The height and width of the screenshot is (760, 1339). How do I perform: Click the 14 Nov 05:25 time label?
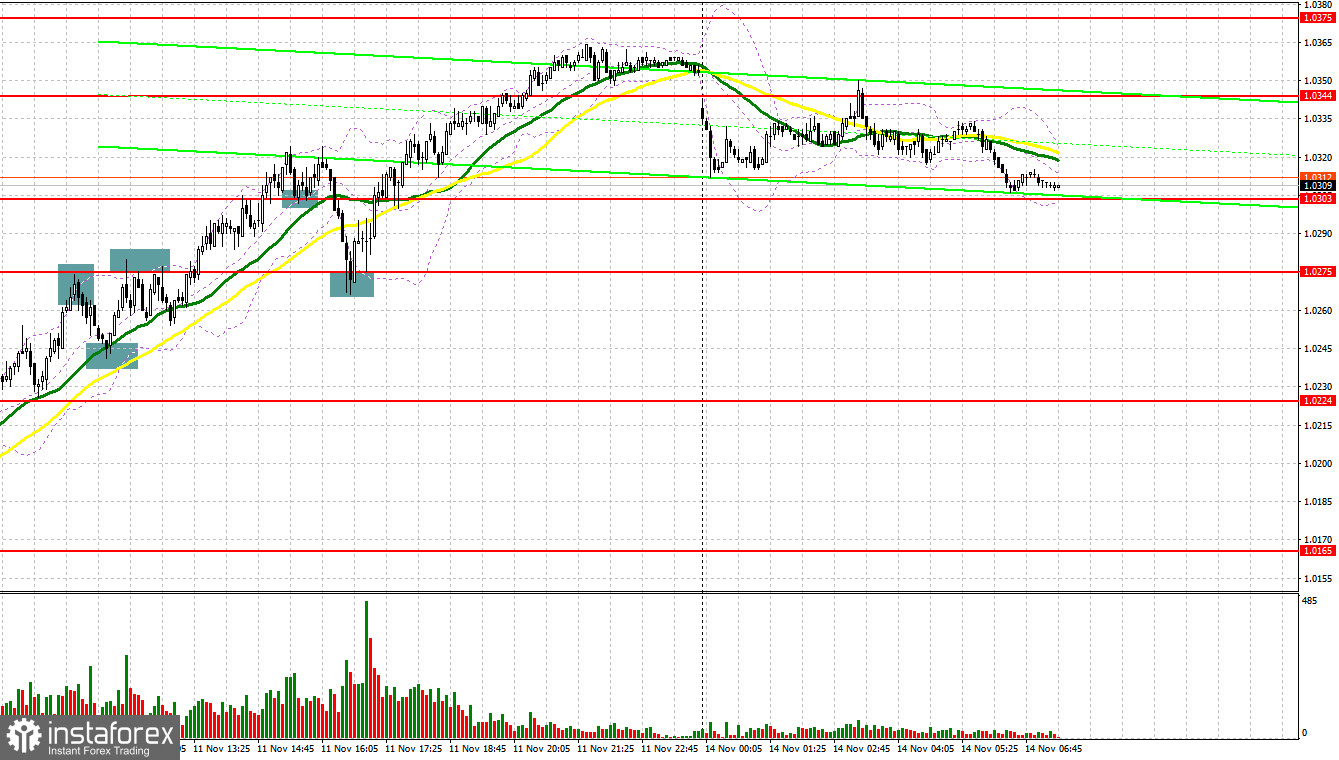pos(991,748)
